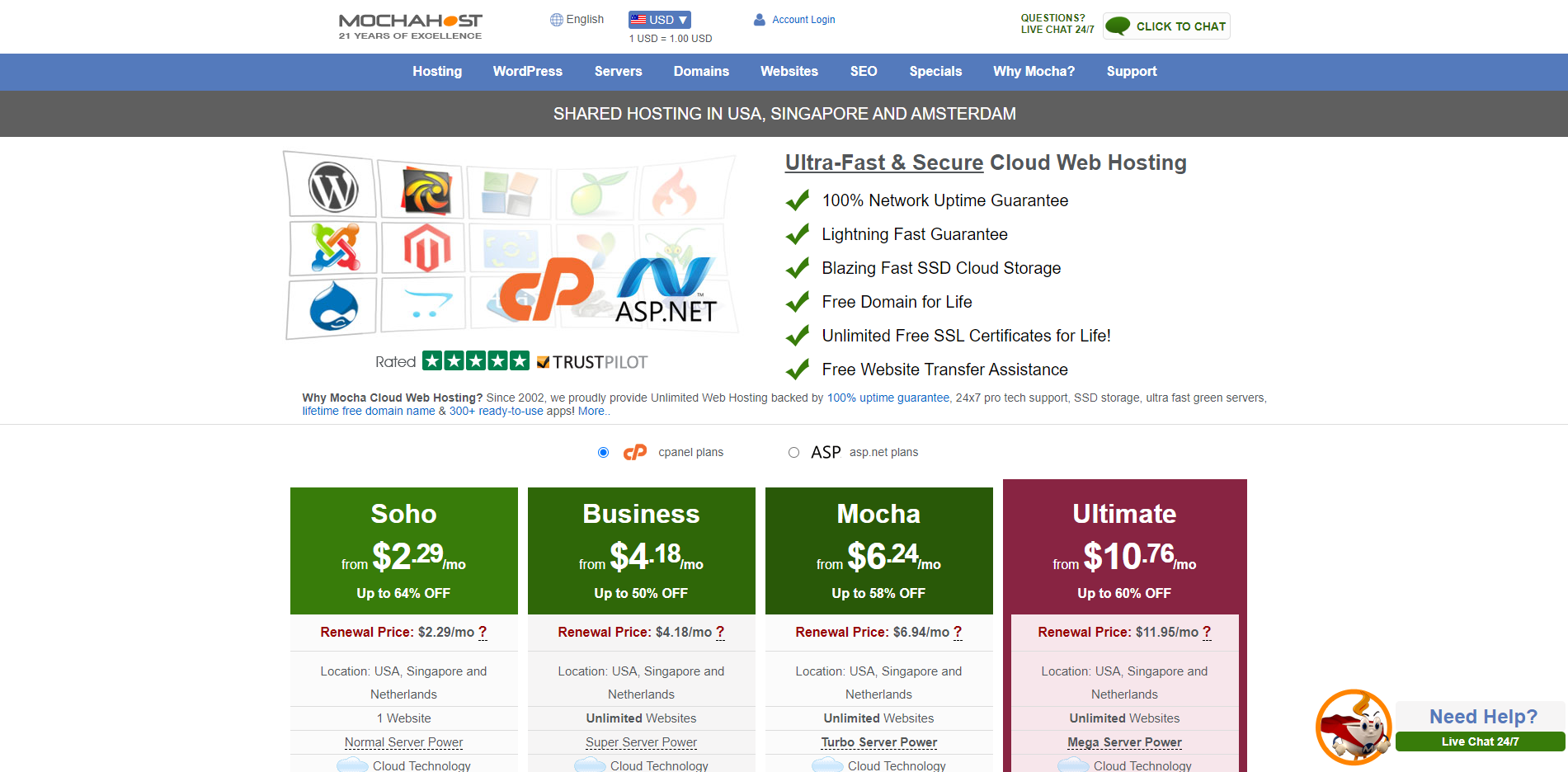The width and height of the screenshot is (1568, 772).
Task: Open the WordPress menu
Action: click(x=528, y=72)
